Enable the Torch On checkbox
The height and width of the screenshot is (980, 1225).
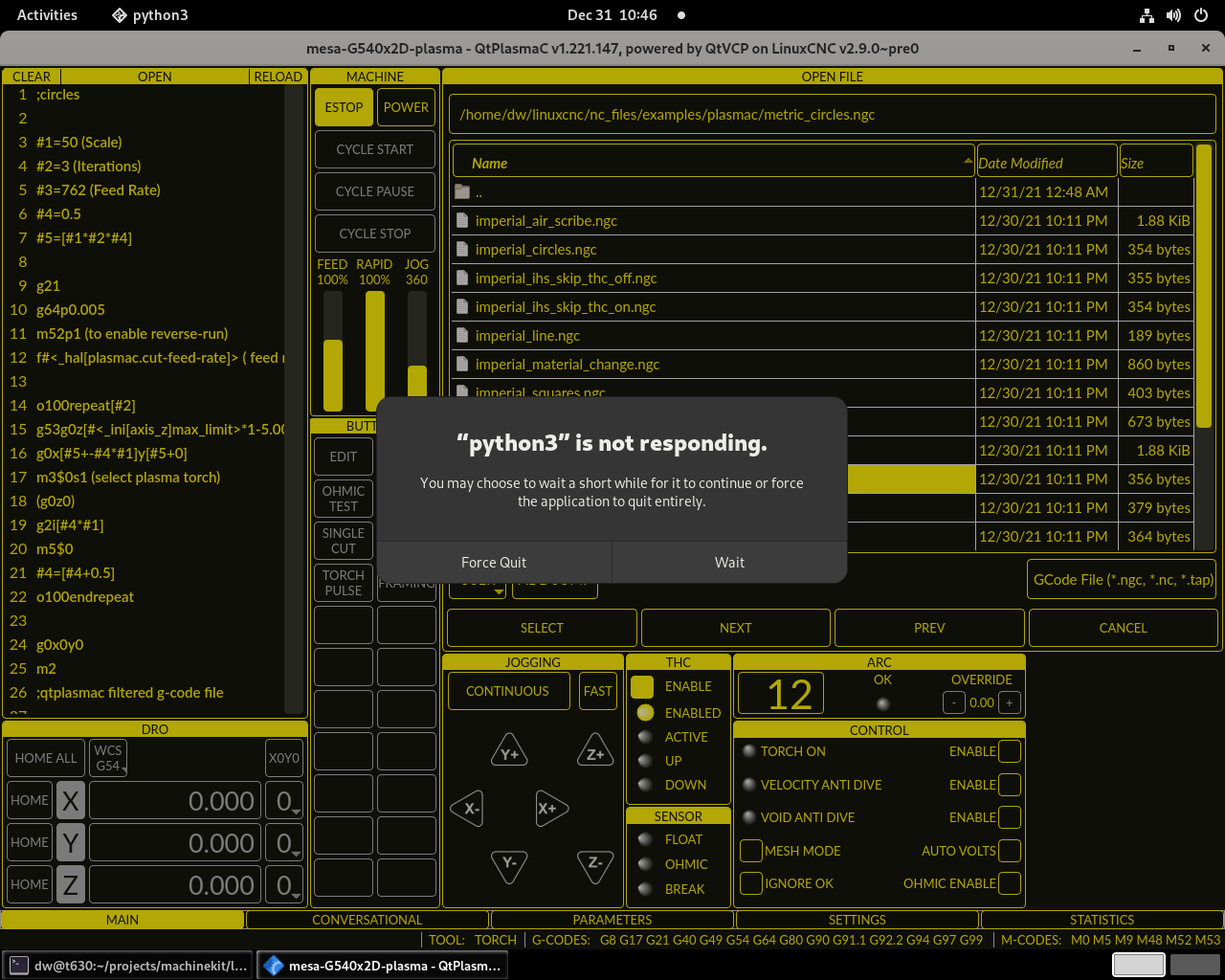1009,751
